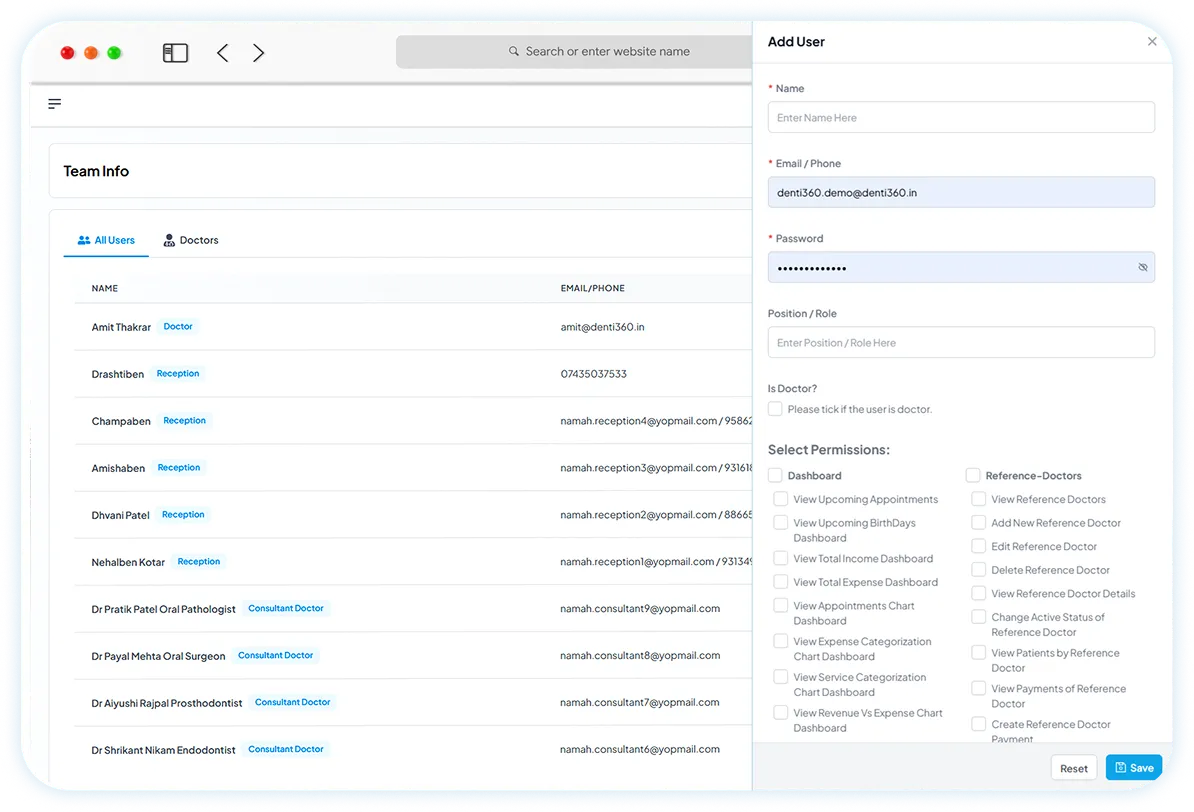This screenshot has width=1194, height=812.
Task: Select Dr Aiyushi Rajpal Prosthodontist
Action: (167, 703)
